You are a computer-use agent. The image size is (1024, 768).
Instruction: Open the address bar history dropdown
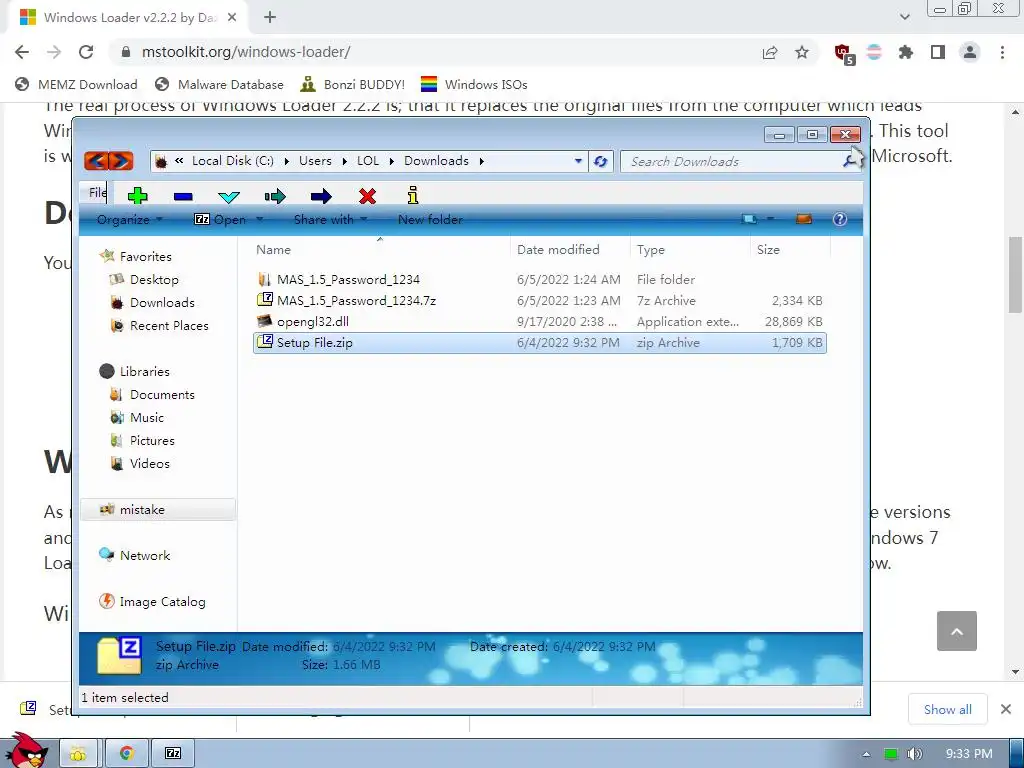click(578, 161)
